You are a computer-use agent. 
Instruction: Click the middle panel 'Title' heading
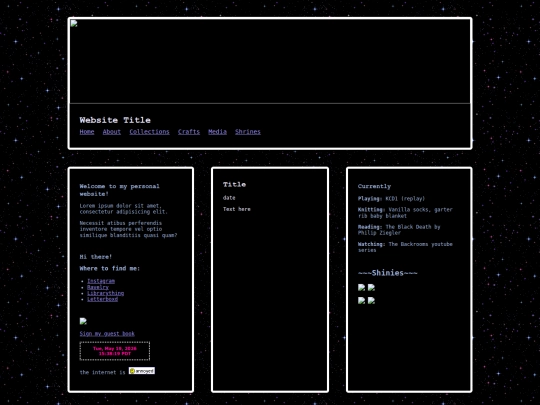(x=235, y=185)
